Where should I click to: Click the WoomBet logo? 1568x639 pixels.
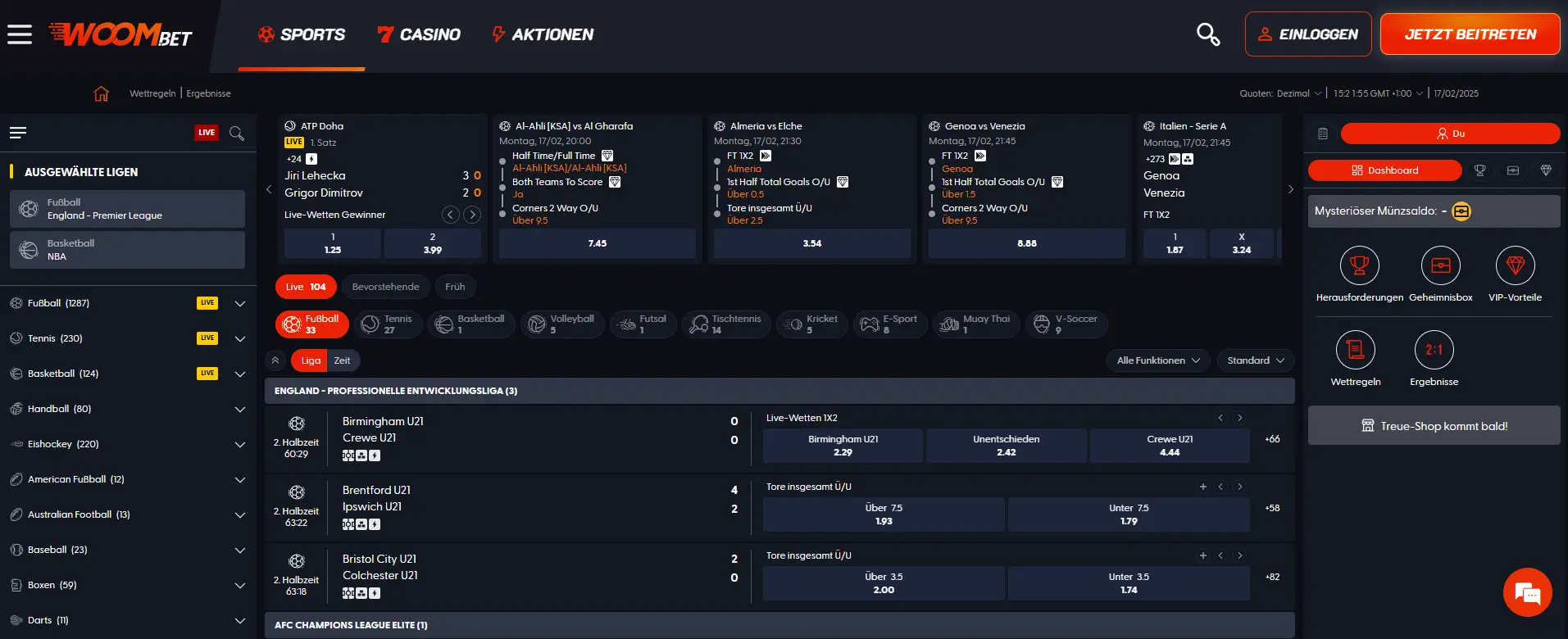point(120,34)
